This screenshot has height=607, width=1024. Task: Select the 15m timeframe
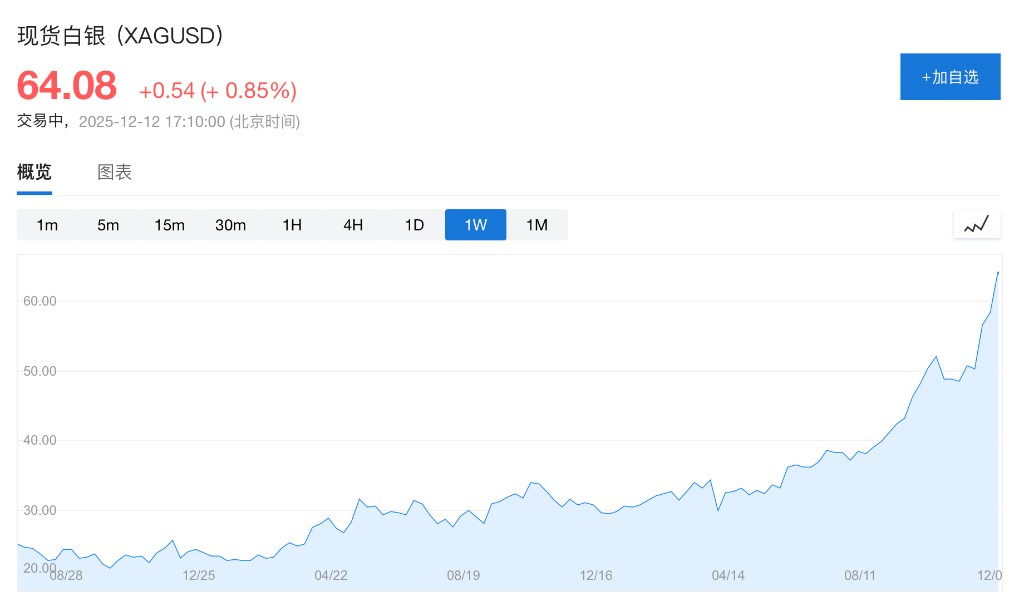coord(169,225)
